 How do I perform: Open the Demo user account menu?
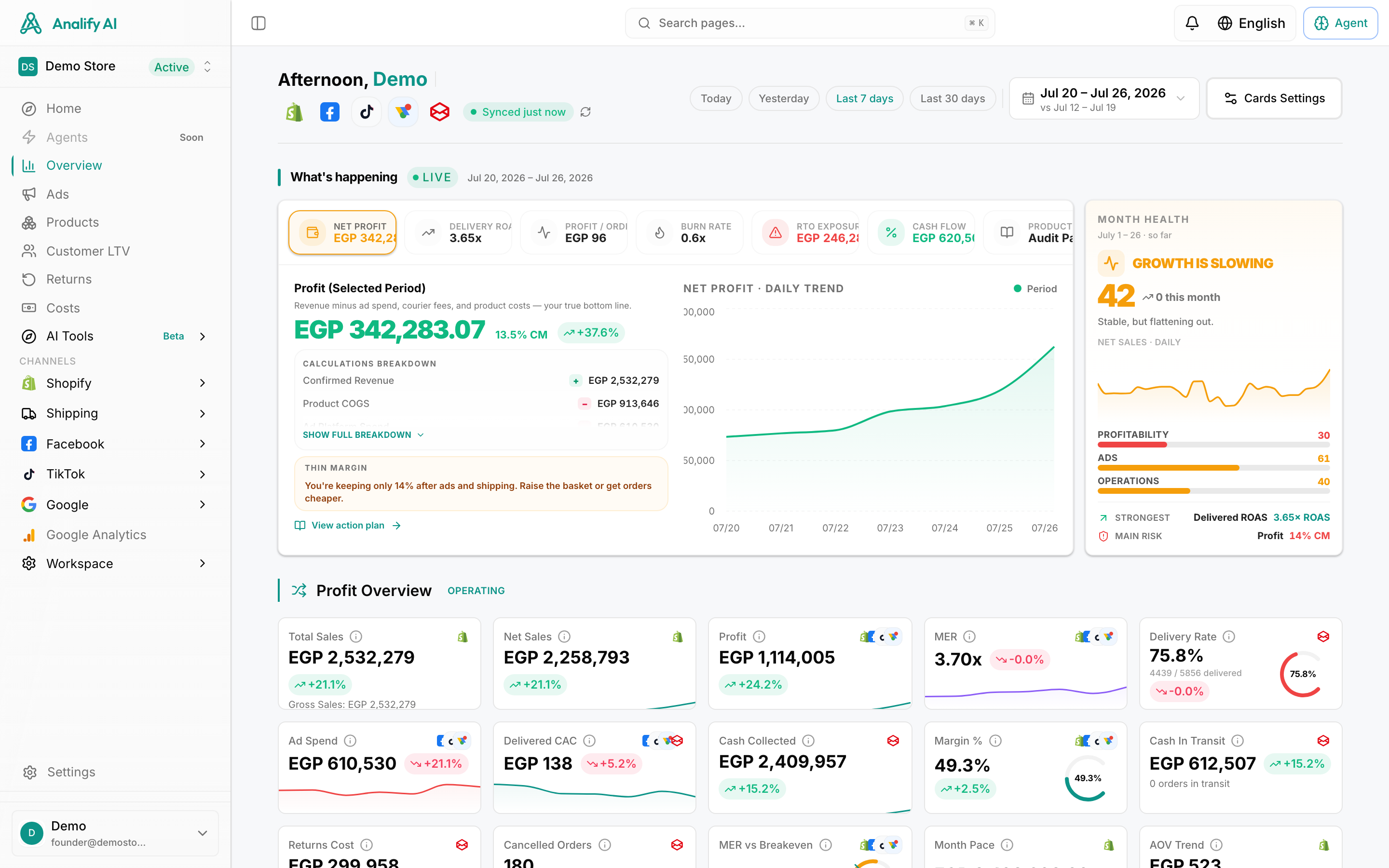pyautogui.click(x=115, y=833)
